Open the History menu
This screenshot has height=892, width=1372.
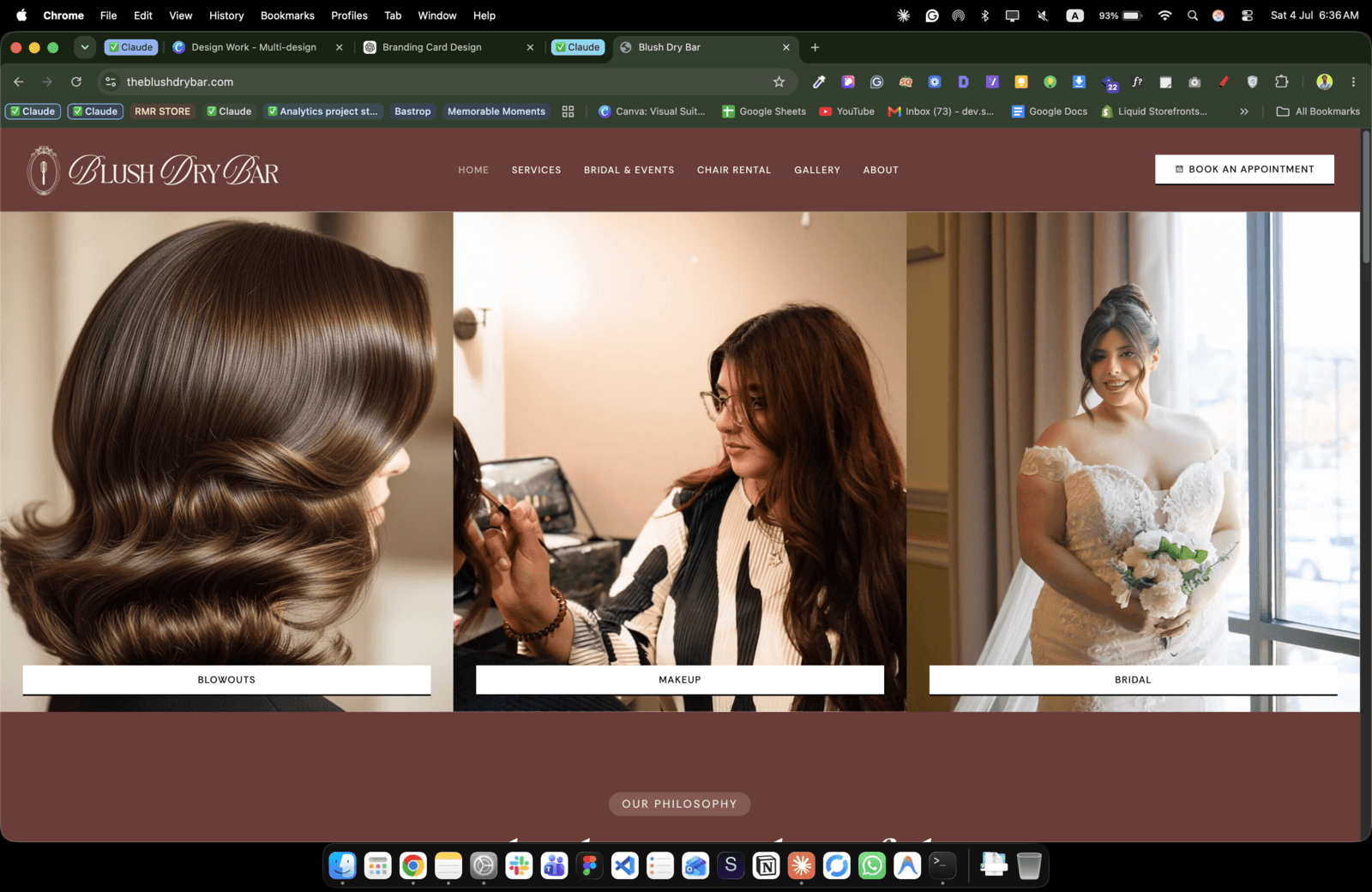pos(226,15)
